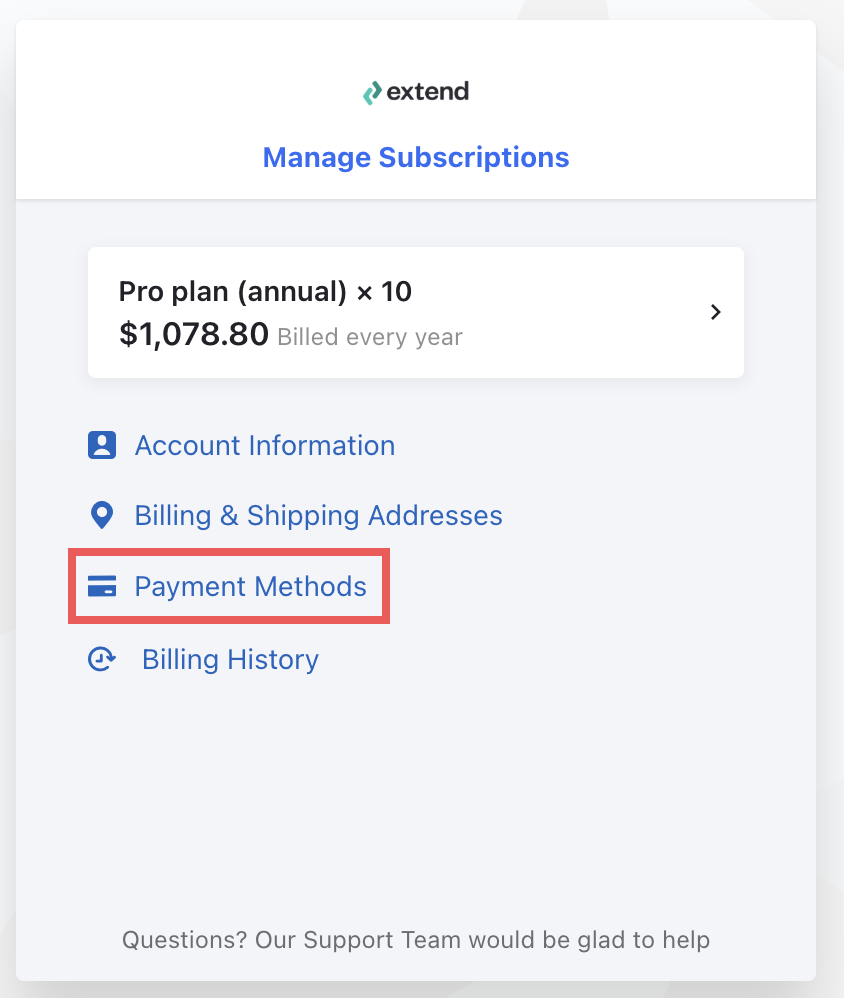This screenshot has height=998, width=844.
Task: Click the 'Pro plan (annual) × 10' title
Action: [265, 292]
